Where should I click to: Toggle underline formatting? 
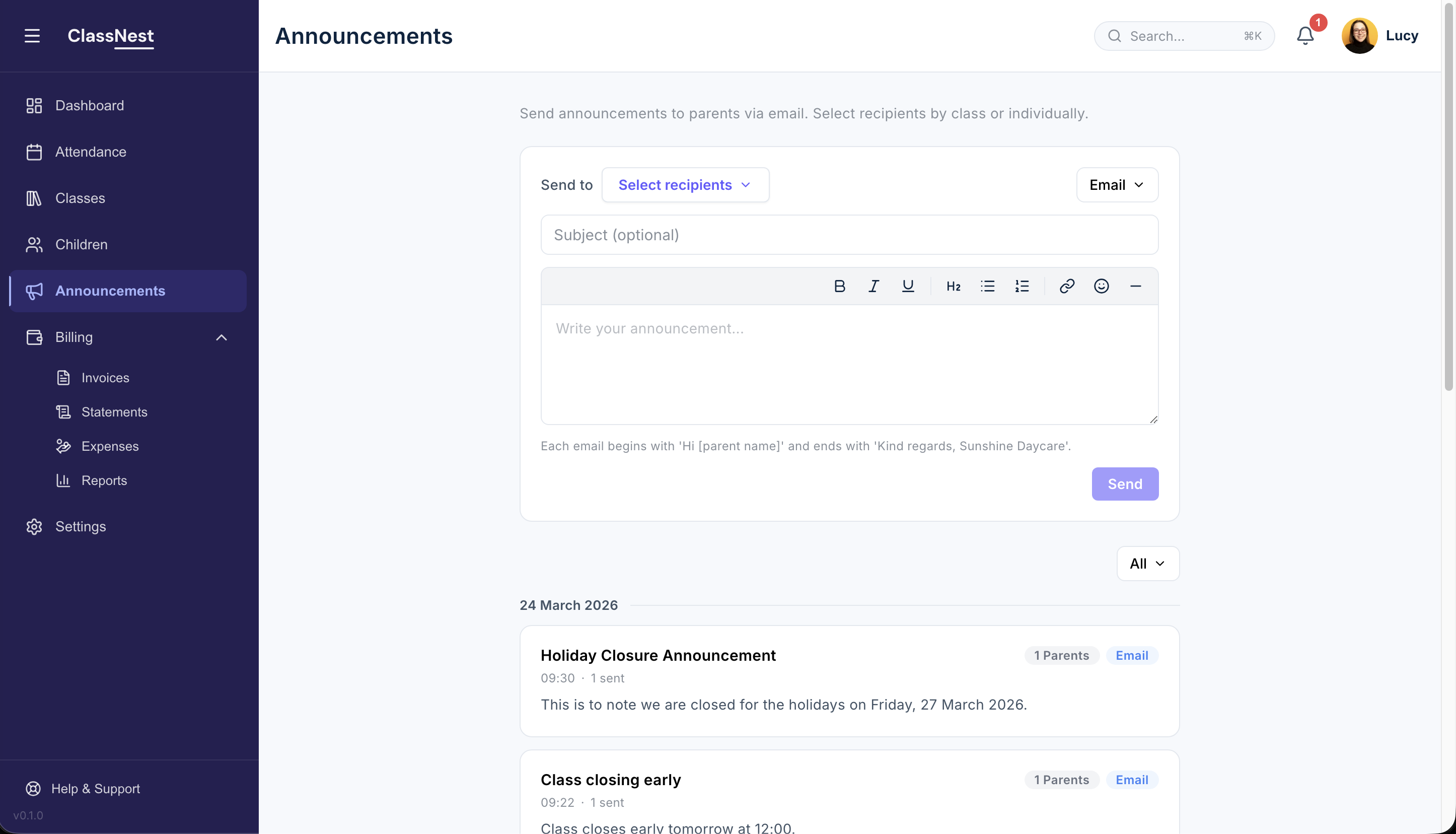[908, 287]
